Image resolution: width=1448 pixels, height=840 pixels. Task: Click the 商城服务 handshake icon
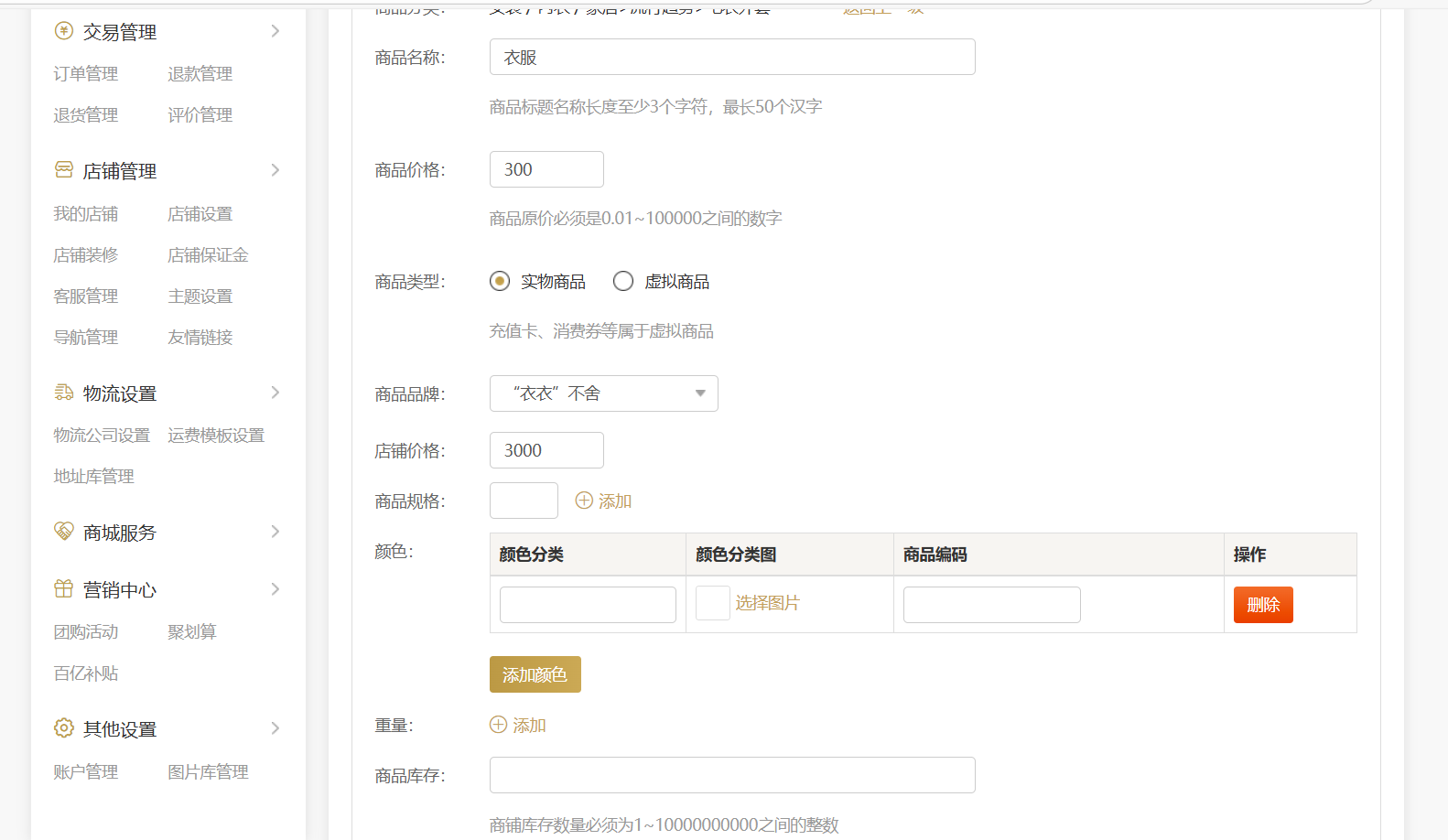click(63, 532)
